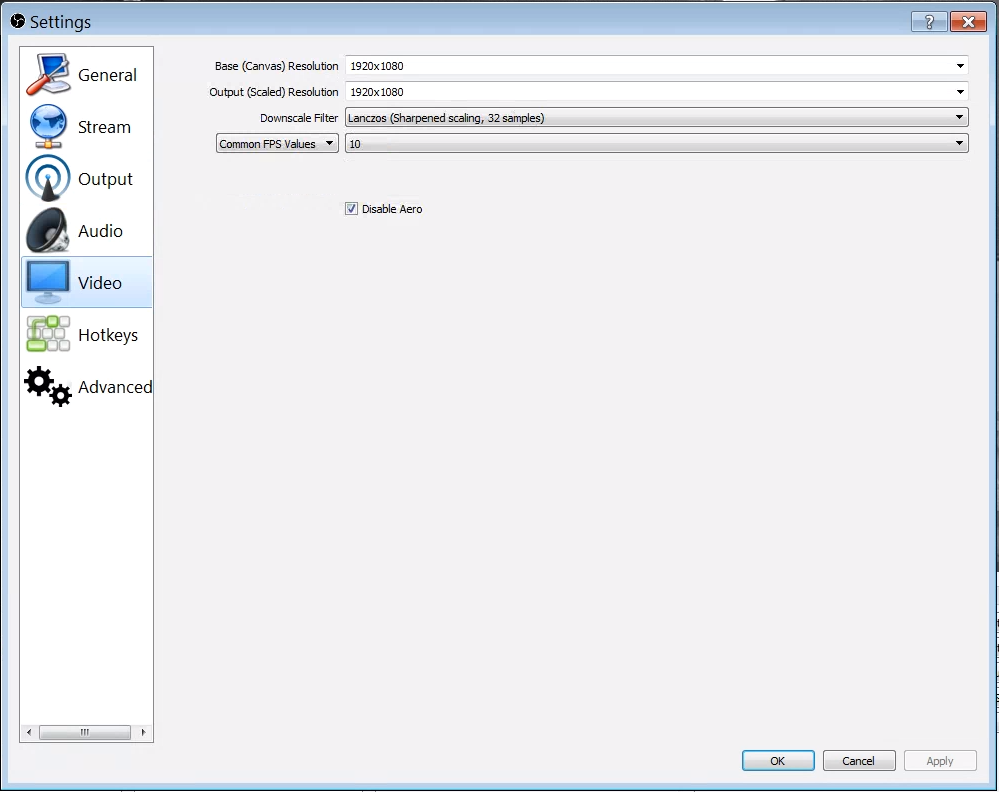Click the Help question mark button
The image size is (999, 792).
pyautogui.click(x=929, y=22)
